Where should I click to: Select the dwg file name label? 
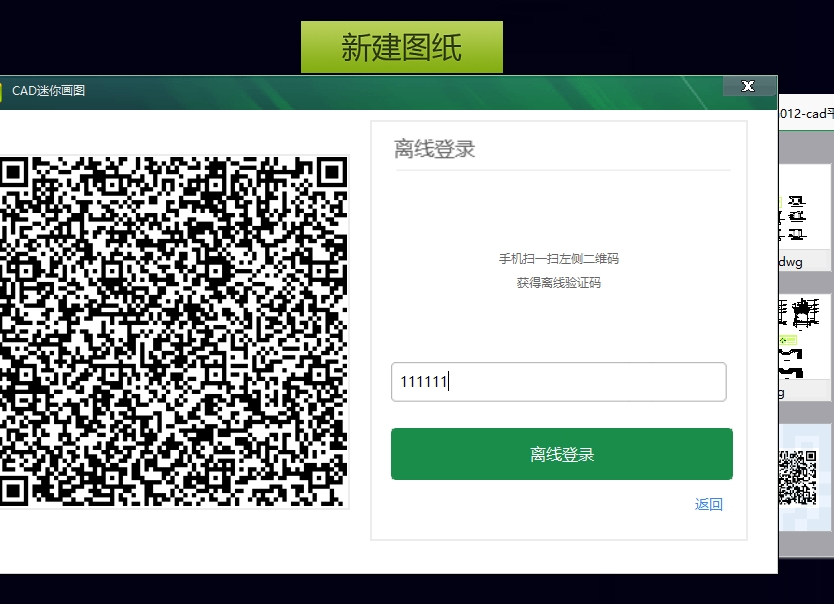791,262
